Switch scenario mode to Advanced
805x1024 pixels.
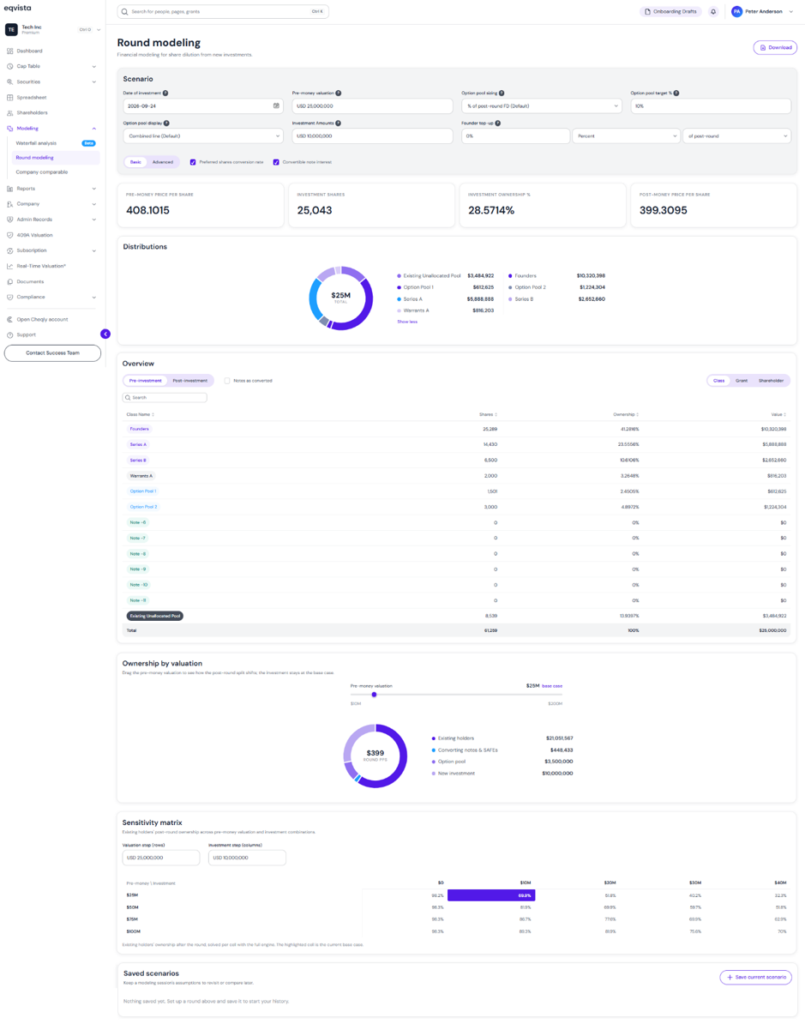[x=163, y=162]
